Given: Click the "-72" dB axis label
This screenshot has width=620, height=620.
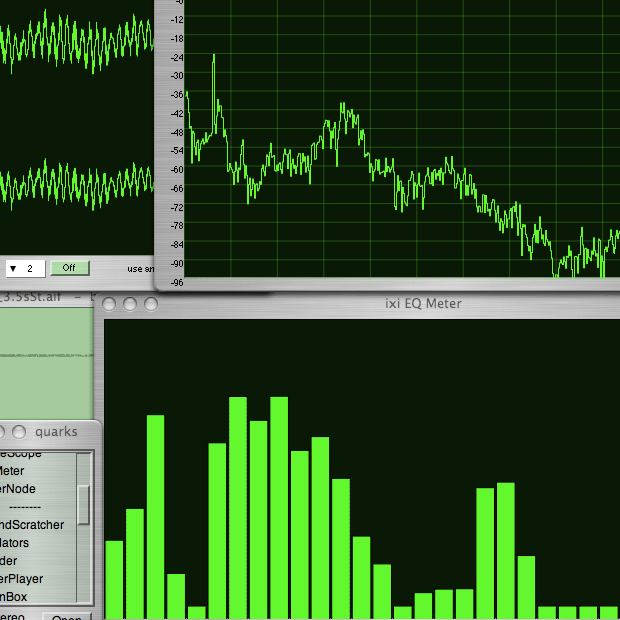Looking at the screenshot, I should (177, 207).
